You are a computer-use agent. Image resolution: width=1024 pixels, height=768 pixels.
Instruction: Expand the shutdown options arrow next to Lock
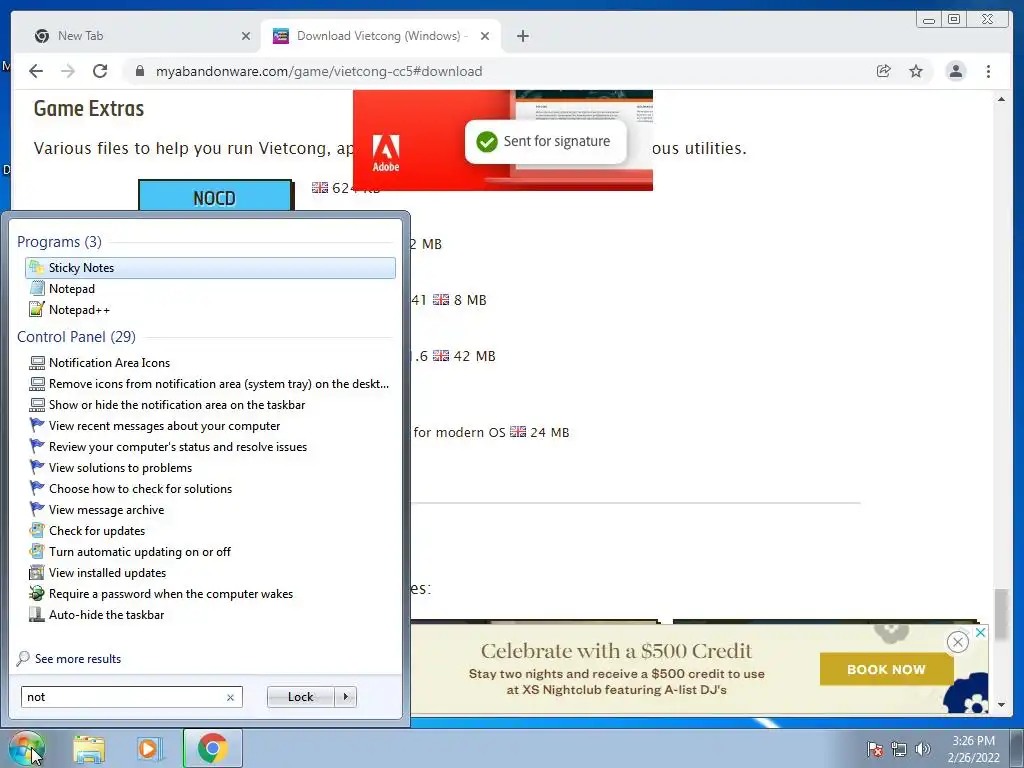(x=345, y=697)
